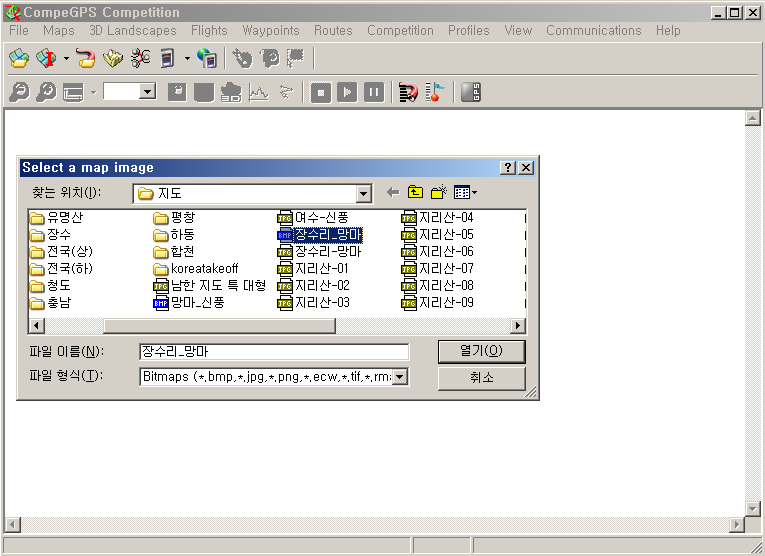Click the Play flight animation button

(347, 92)
